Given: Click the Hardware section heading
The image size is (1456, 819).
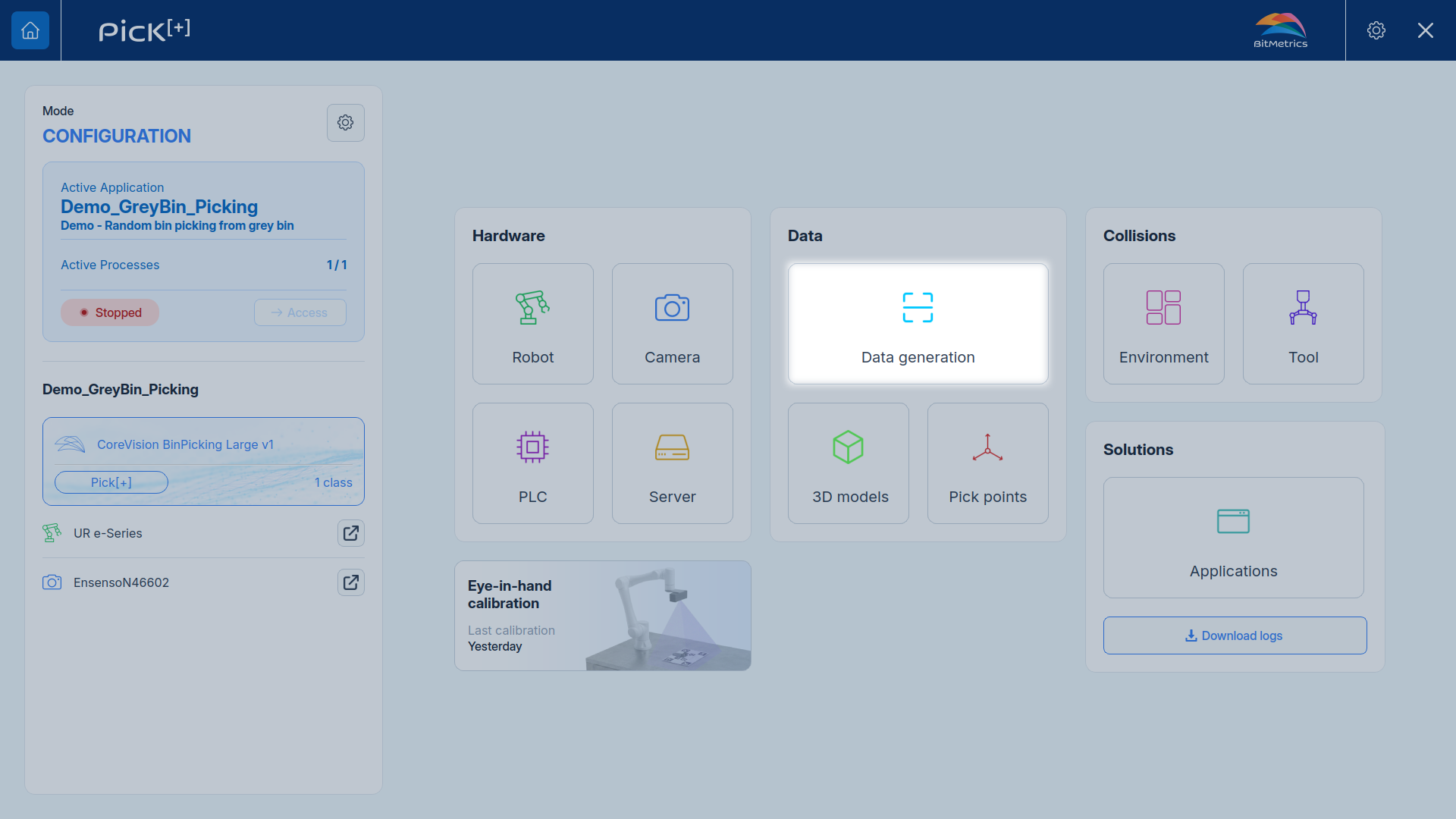Looking at the screenshot, I should (x=509, y=236).
